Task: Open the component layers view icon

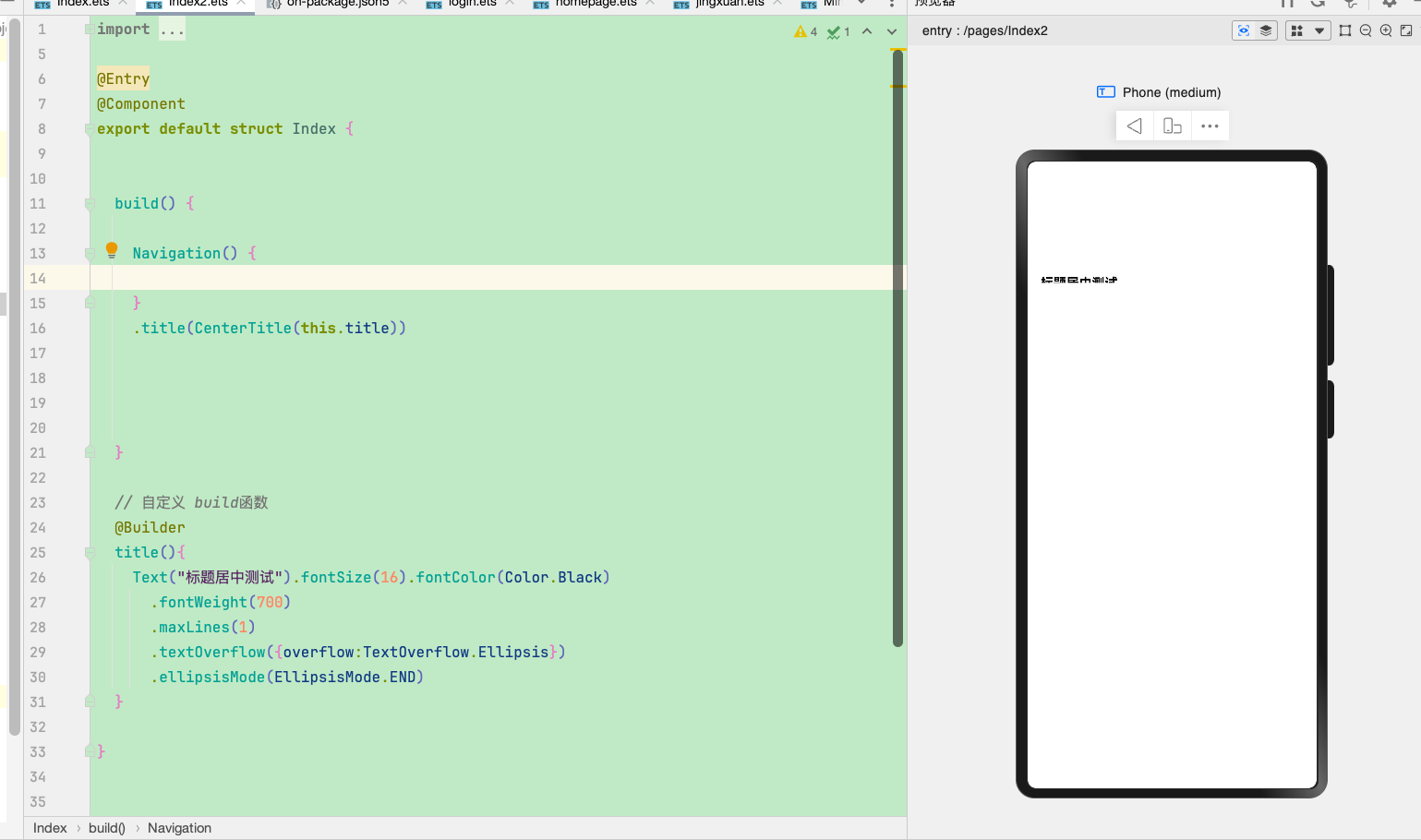Action: pyautogui.click(x=1266, y=30)
